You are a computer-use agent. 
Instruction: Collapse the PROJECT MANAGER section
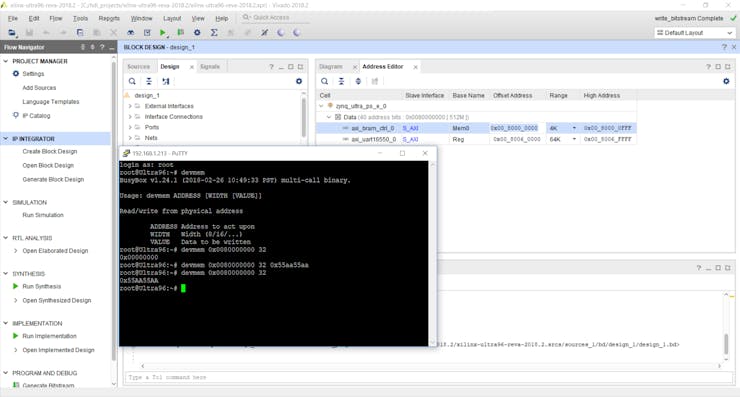[6, 61]
